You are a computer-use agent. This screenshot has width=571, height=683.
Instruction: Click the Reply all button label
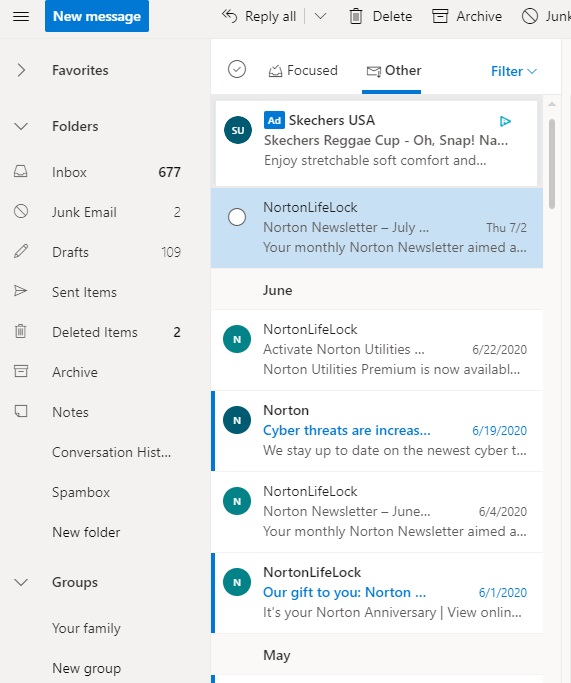[270, 17]
